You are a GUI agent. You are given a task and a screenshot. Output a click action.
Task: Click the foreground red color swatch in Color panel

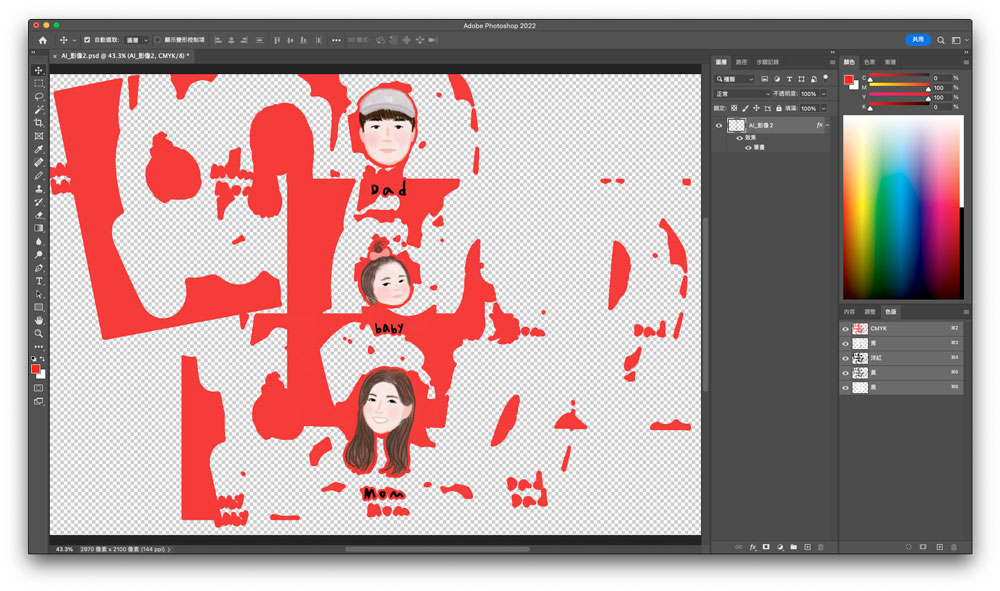pyautogui.click(x=849, y=80)
